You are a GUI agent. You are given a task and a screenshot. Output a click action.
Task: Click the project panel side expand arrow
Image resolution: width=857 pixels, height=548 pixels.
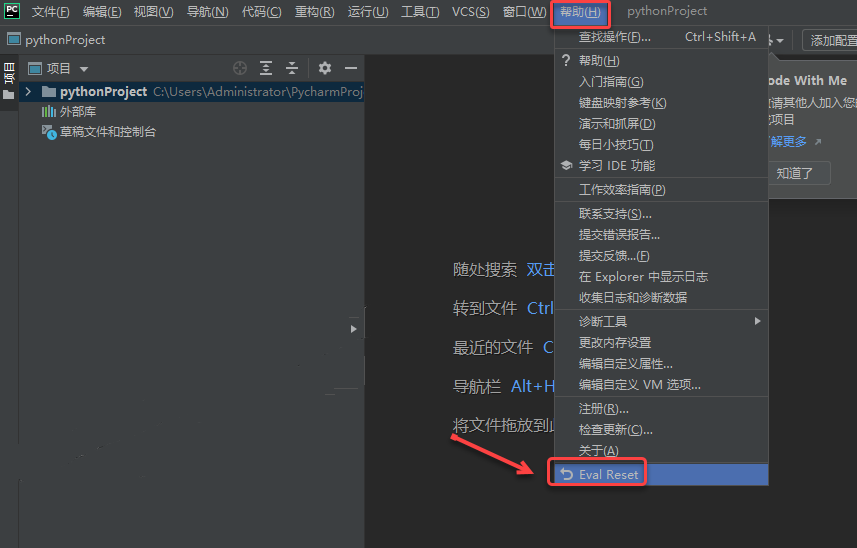tap(353, 329)
